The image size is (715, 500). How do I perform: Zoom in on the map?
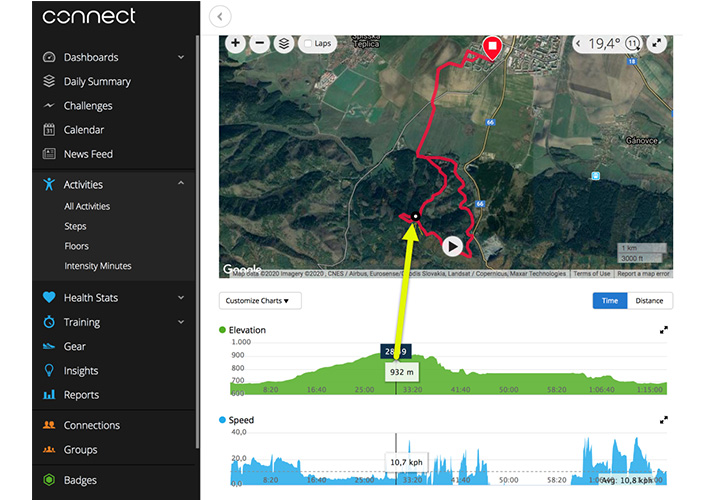click(235, 43)
